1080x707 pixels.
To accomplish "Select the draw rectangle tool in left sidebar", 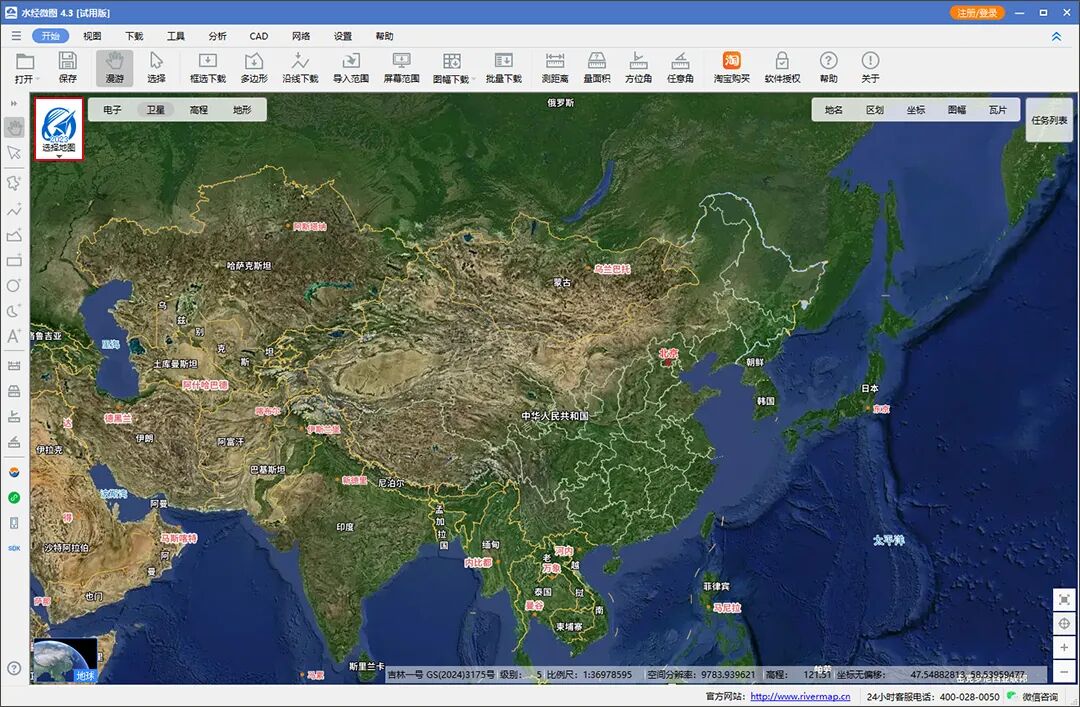I will click(14, 260).
